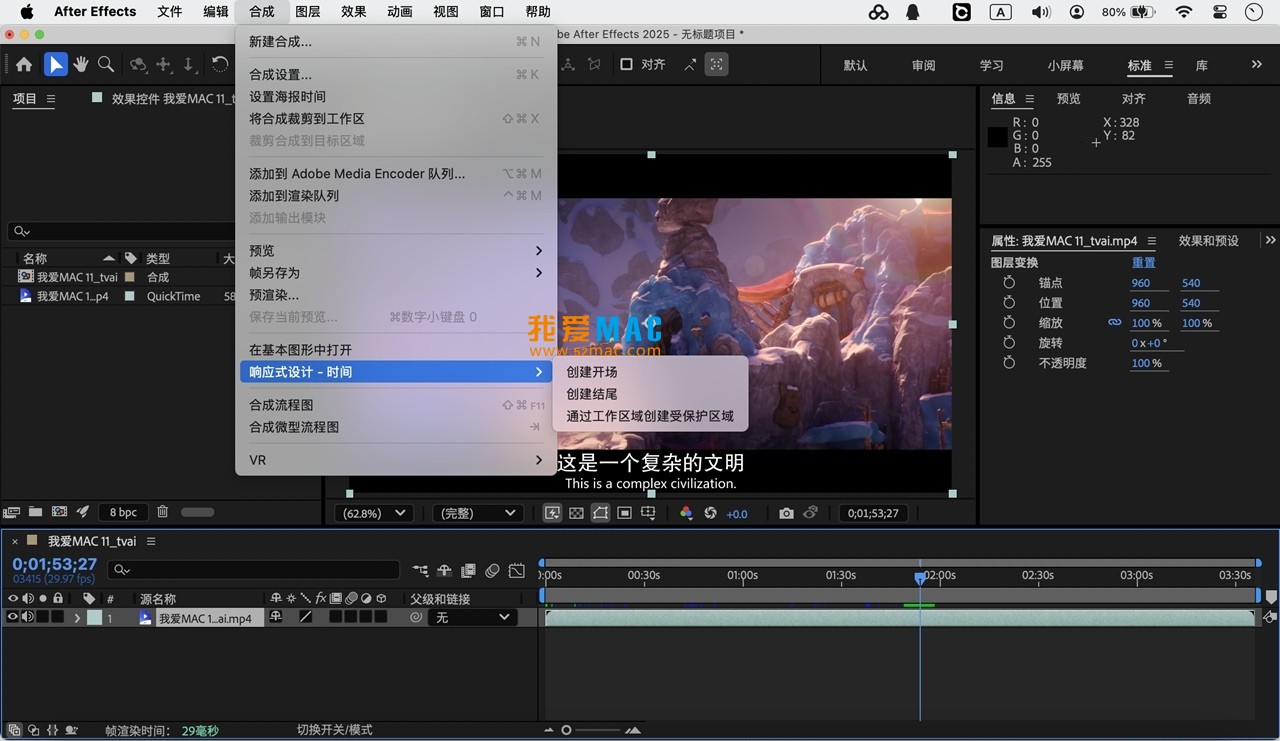Viewport: 1280px width, 741px height.
Task: Click the Region of Interest icon
Action: pos(624,513)
